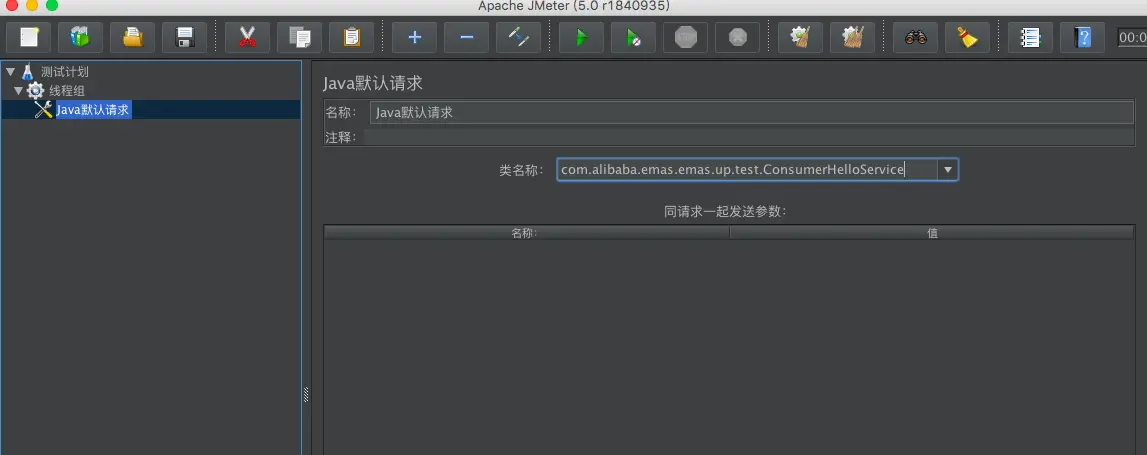Open the Help icon with the question mark

(x=1082, y=37)
